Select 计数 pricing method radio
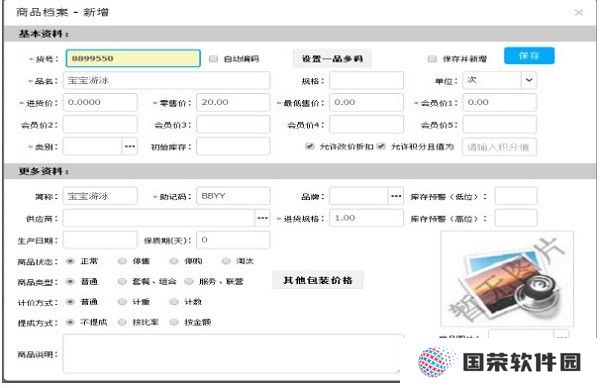This screenshot has height=388, width=600. pos(174,302)
